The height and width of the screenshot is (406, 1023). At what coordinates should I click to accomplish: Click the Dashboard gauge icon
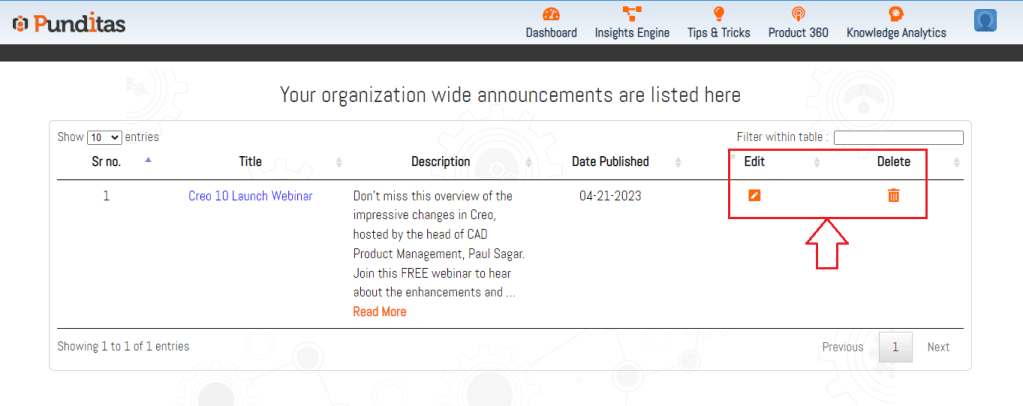pos(551,14)
